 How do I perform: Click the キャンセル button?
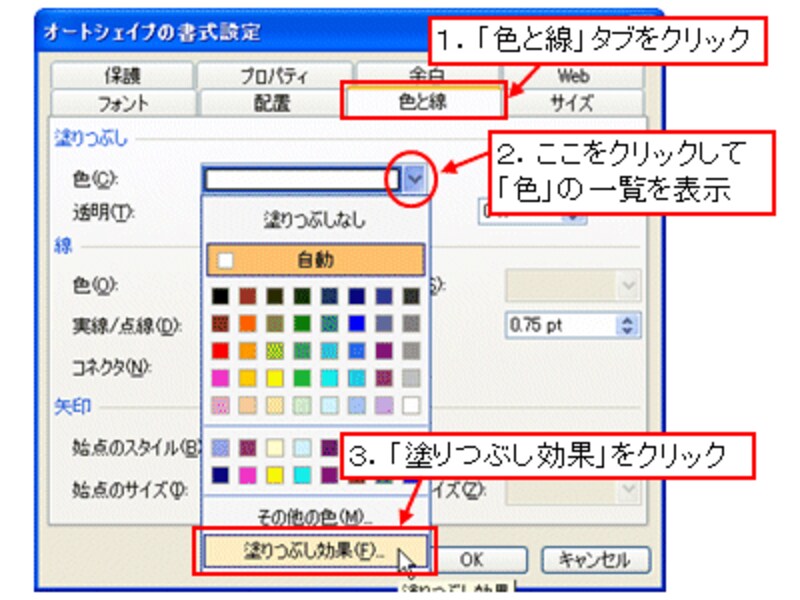tap(595, 560)
